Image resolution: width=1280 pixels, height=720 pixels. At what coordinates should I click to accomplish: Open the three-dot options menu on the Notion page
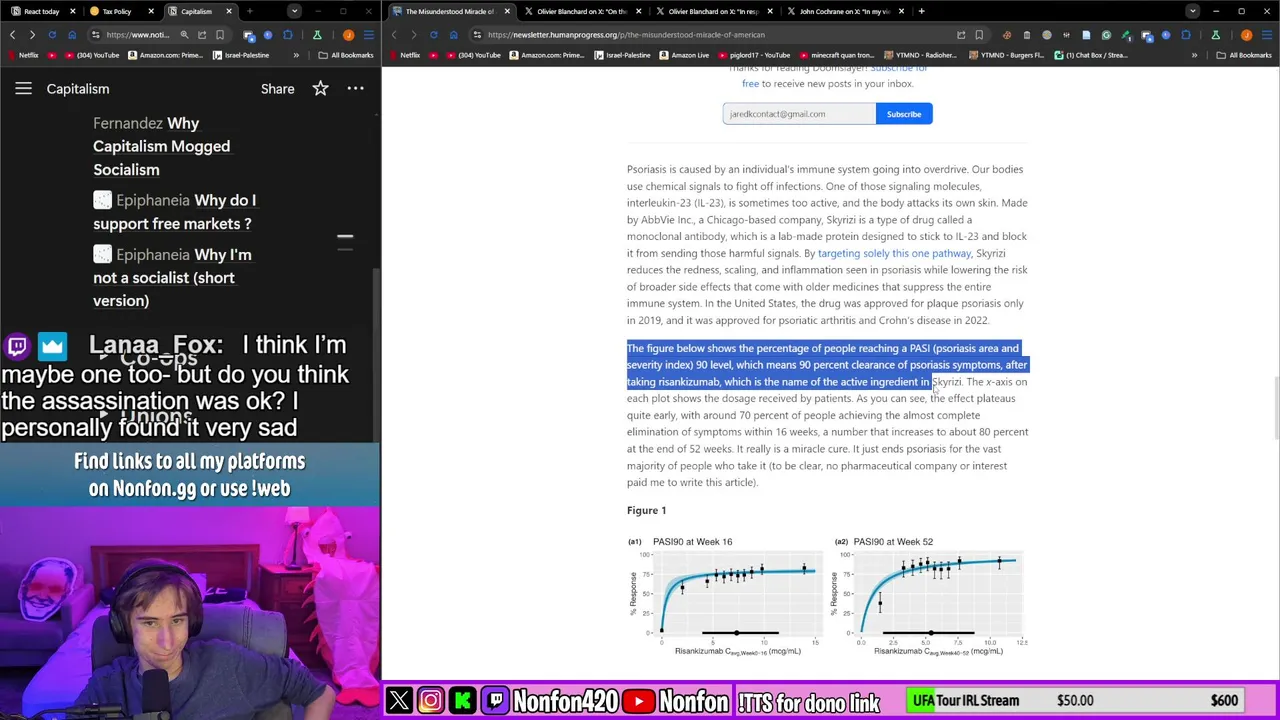coord(355,89)
